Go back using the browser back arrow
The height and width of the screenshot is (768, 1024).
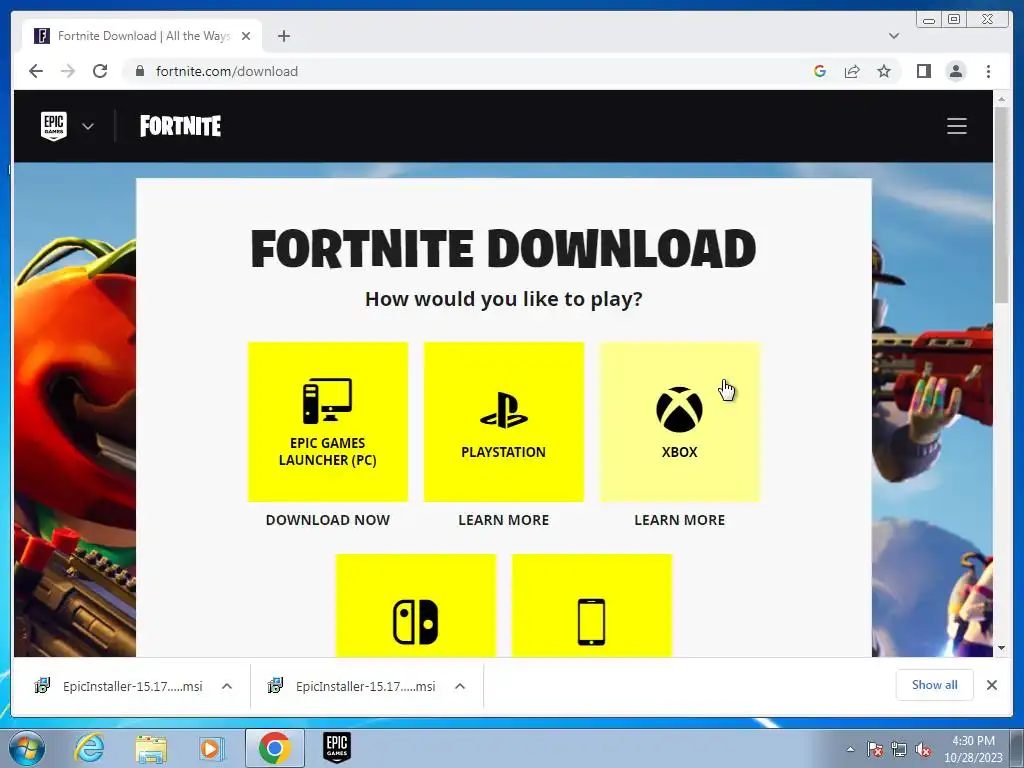coord(36,71)
